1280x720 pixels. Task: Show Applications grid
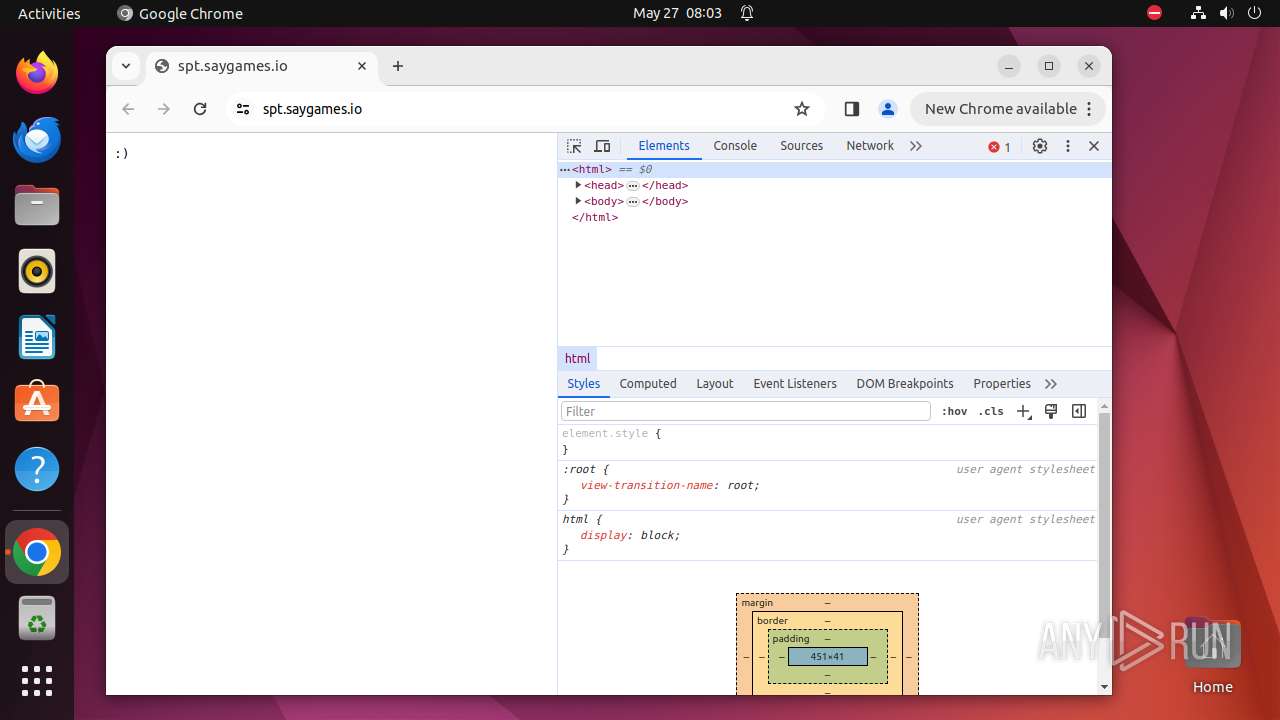pyautogui.click(x=37, y=681)
